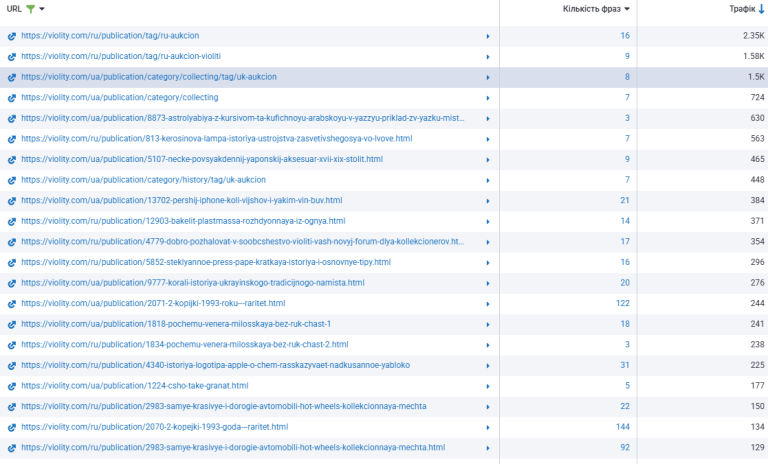
Task: Select traffic value 129
Action: click(x=757, y=447)
